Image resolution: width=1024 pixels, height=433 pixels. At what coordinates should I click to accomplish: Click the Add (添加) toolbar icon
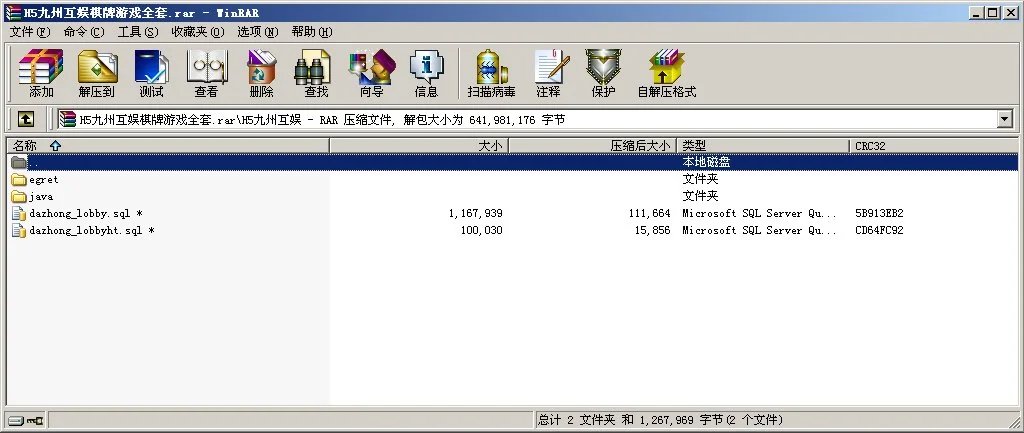click(41, 73)
